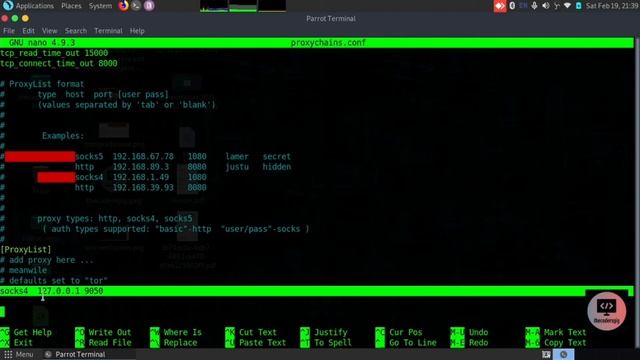Open the Places menu
The width and height of the screenshot is (640, 360).
coord(71,6)
